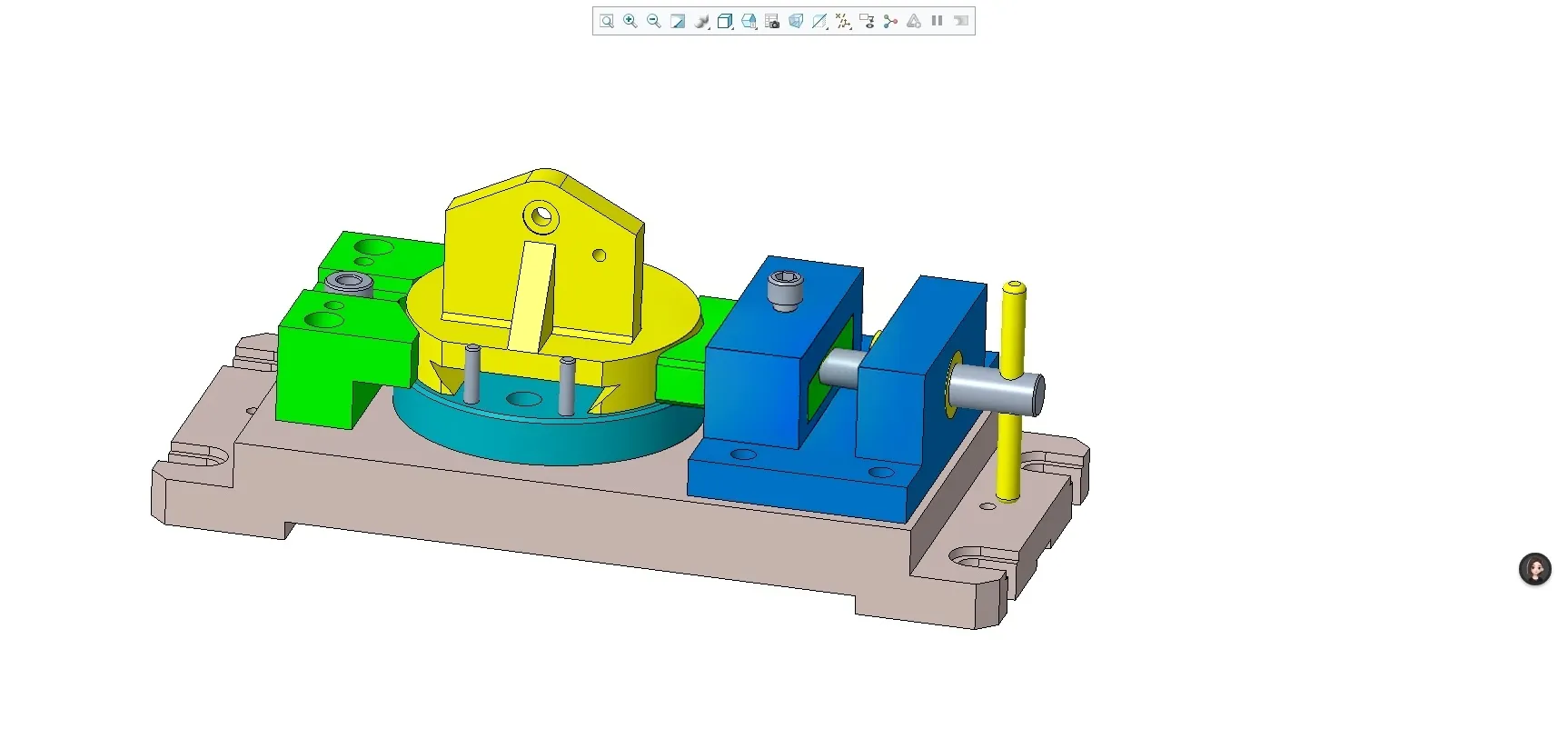Toggle the Annotation Display eye icon
1568x749 pixels.
point(867,21)
